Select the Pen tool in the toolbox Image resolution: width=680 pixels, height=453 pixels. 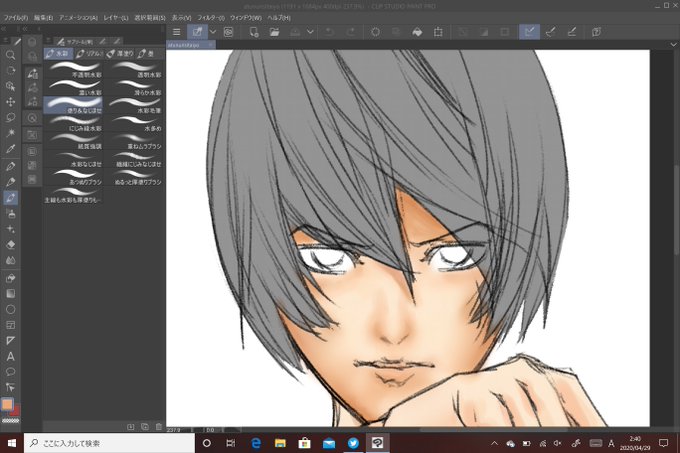(x=10, y=166)
